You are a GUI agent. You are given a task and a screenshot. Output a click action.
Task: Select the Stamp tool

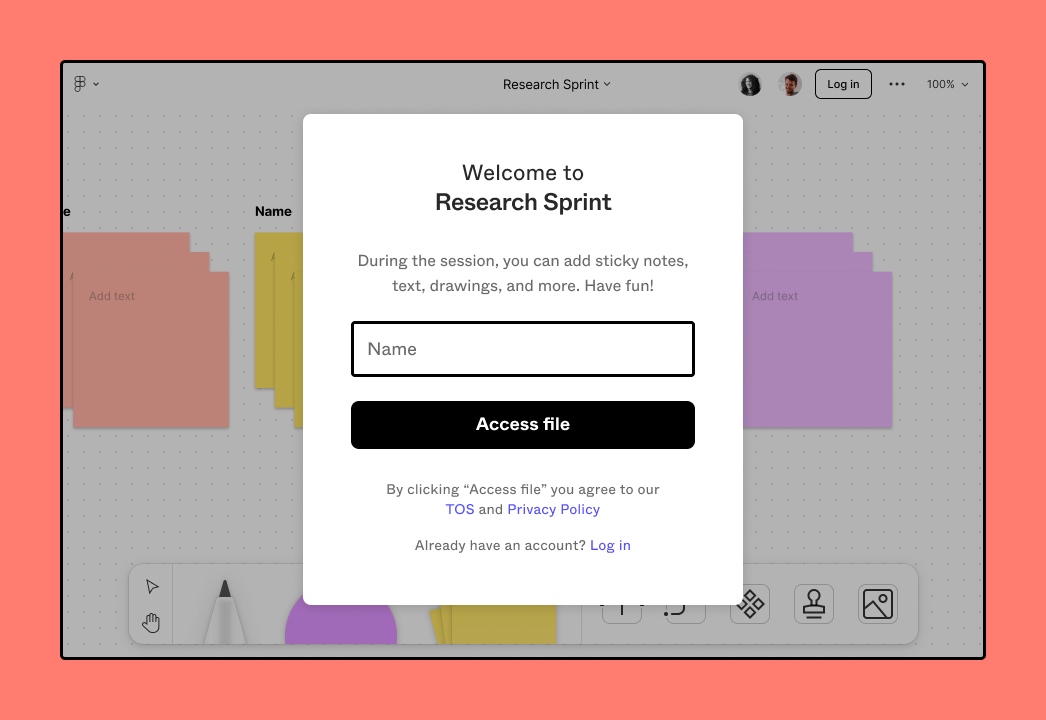click(x=814, y=604)
